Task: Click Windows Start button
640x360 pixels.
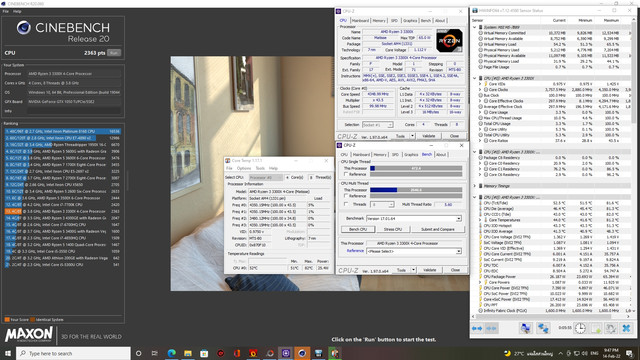Action: [x=8, y=353]
